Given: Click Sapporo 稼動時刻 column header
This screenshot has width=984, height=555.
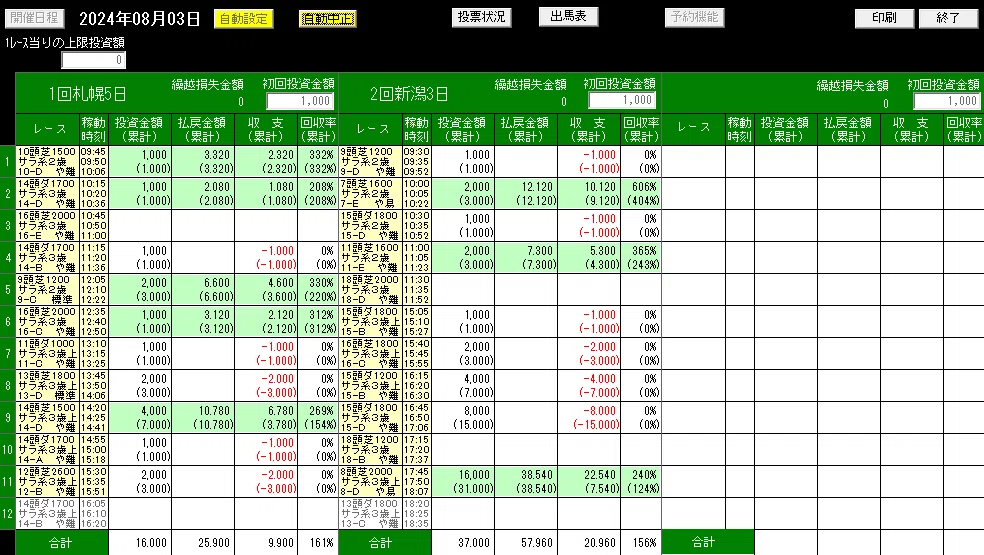Looking at the screenshot, I should tap(94, 129).
